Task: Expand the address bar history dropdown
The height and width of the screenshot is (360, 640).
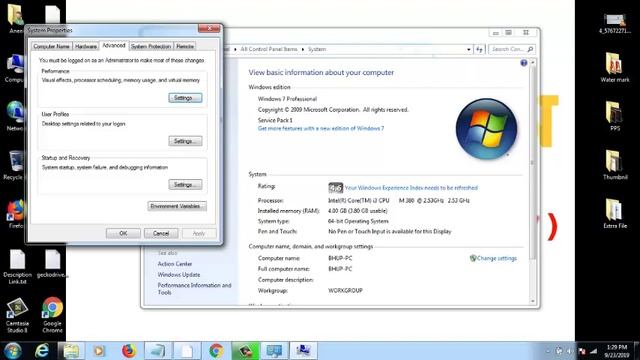Action: point(469,49)
